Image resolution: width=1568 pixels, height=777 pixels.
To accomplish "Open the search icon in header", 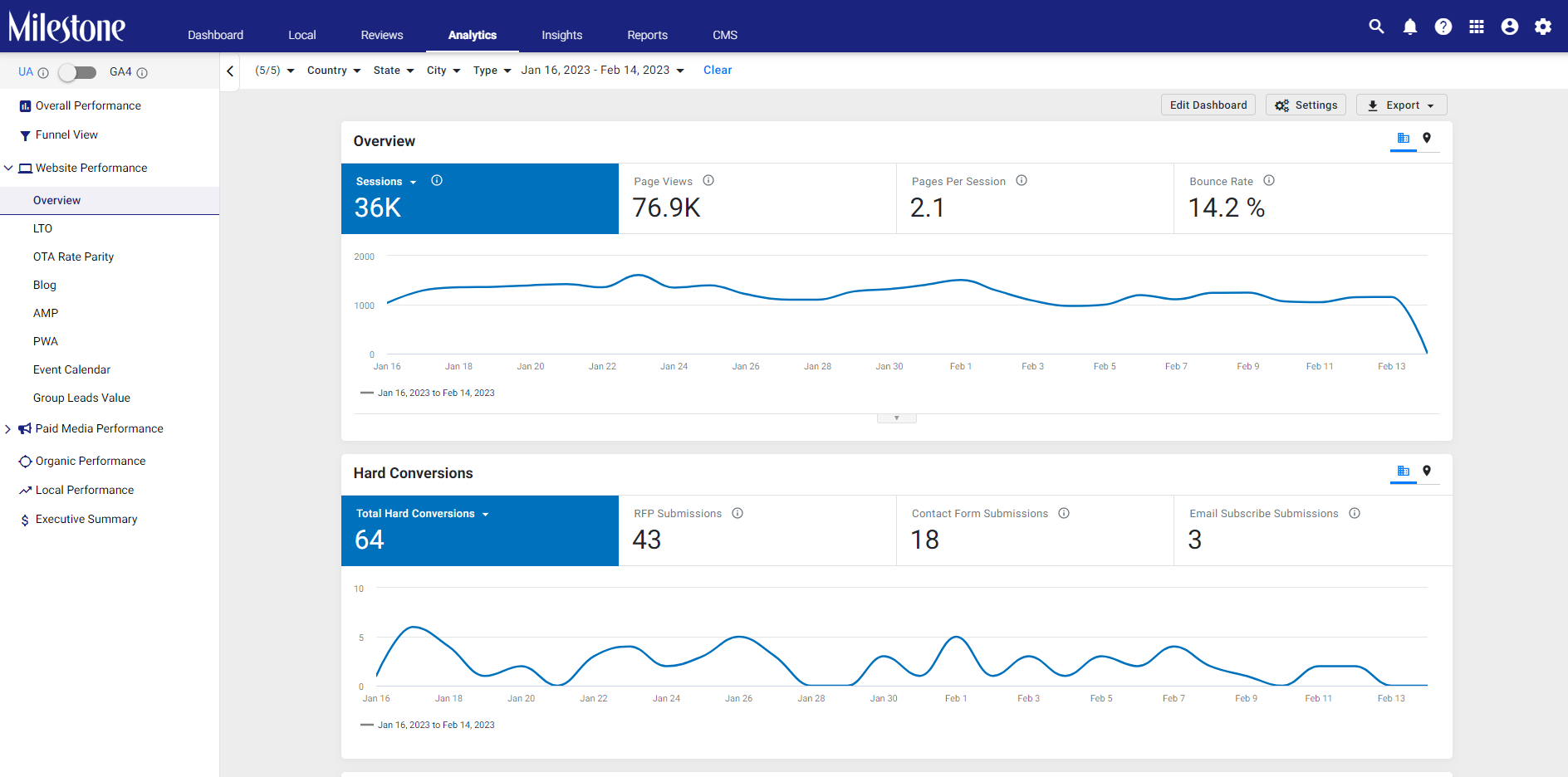I will [1376, 27].
